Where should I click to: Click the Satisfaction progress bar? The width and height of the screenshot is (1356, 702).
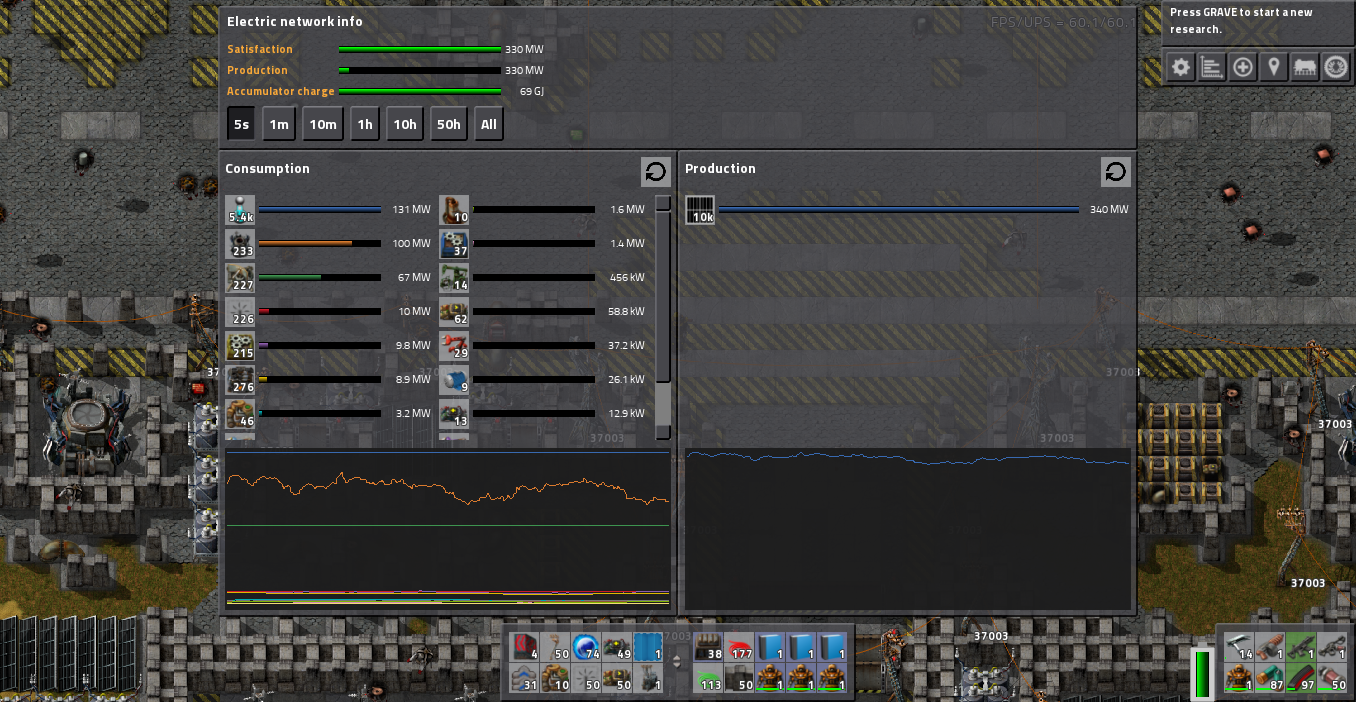(x=420, y=49)
